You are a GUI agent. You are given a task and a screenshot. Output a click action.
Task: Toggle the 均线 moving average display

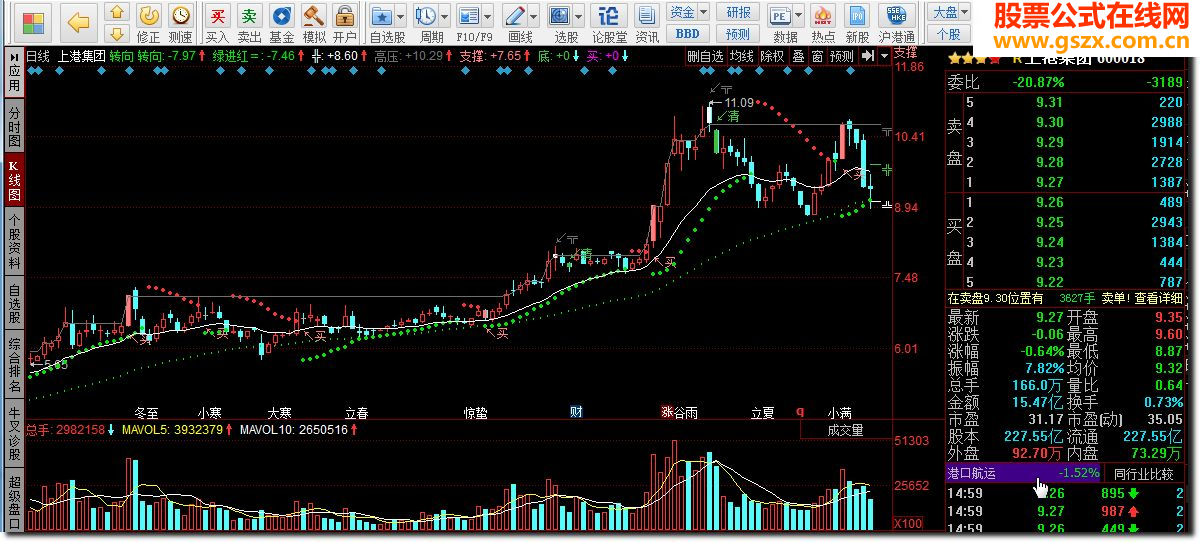point(741,56)
